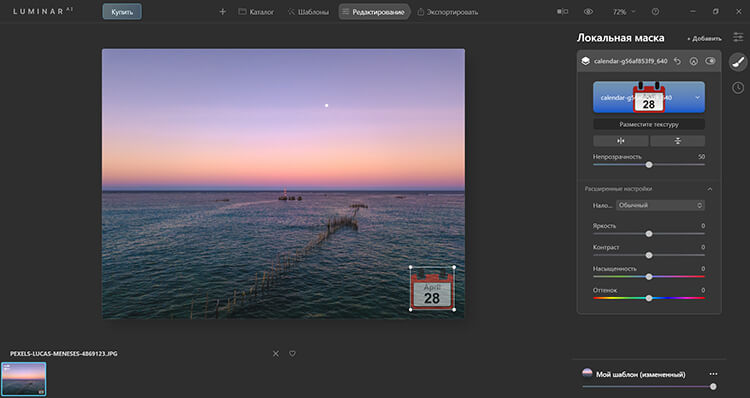This screenshot has width=750, height=398.
Task: Click the filmstrip thumbnail of the sunset photo
Action: (x=23, y=379)
